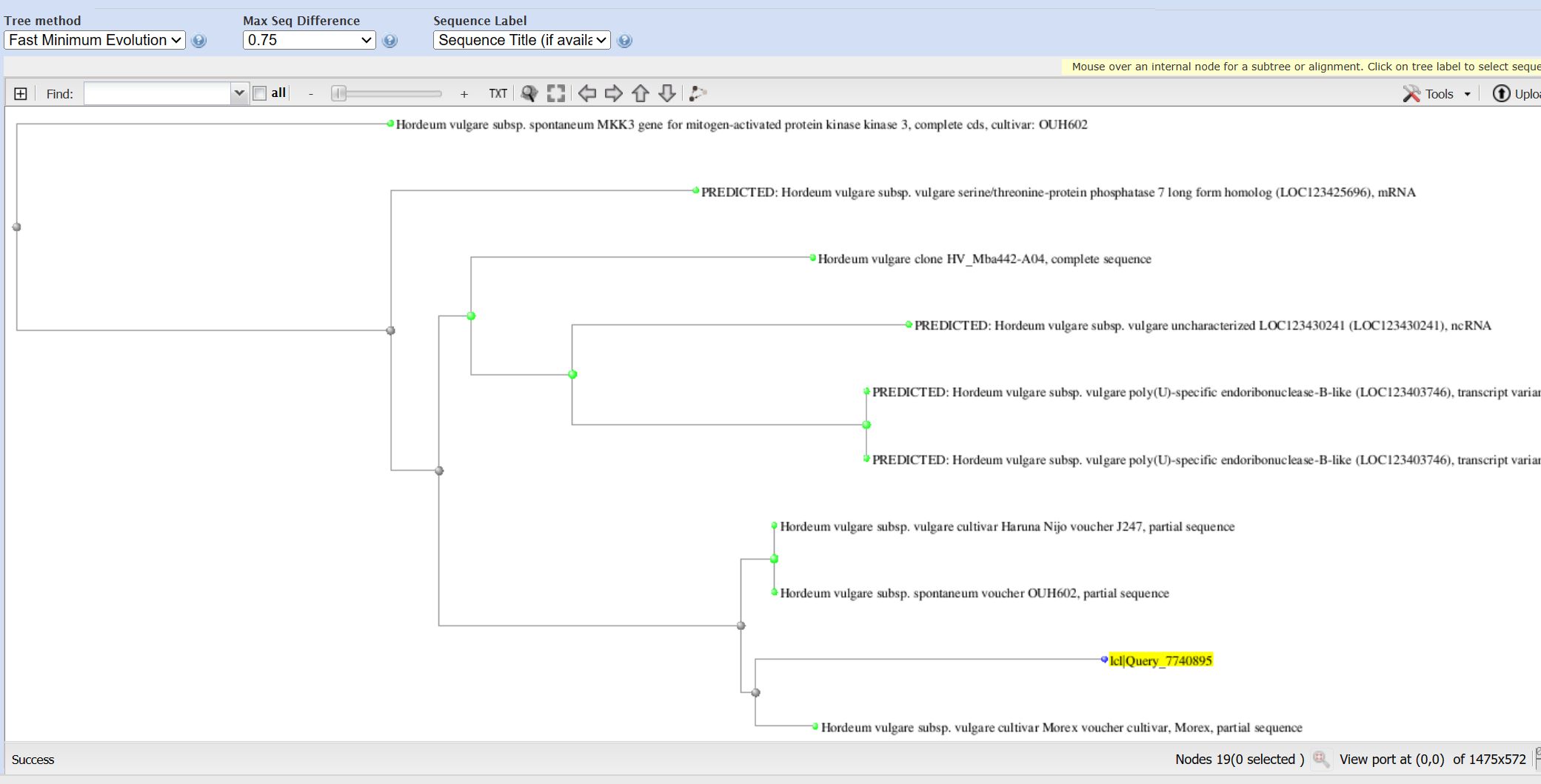Screen dimensions: 1541x784
Task: Click the green node joining Haruna Nijo and OUH602 vouchers
Action: (774, 559)
